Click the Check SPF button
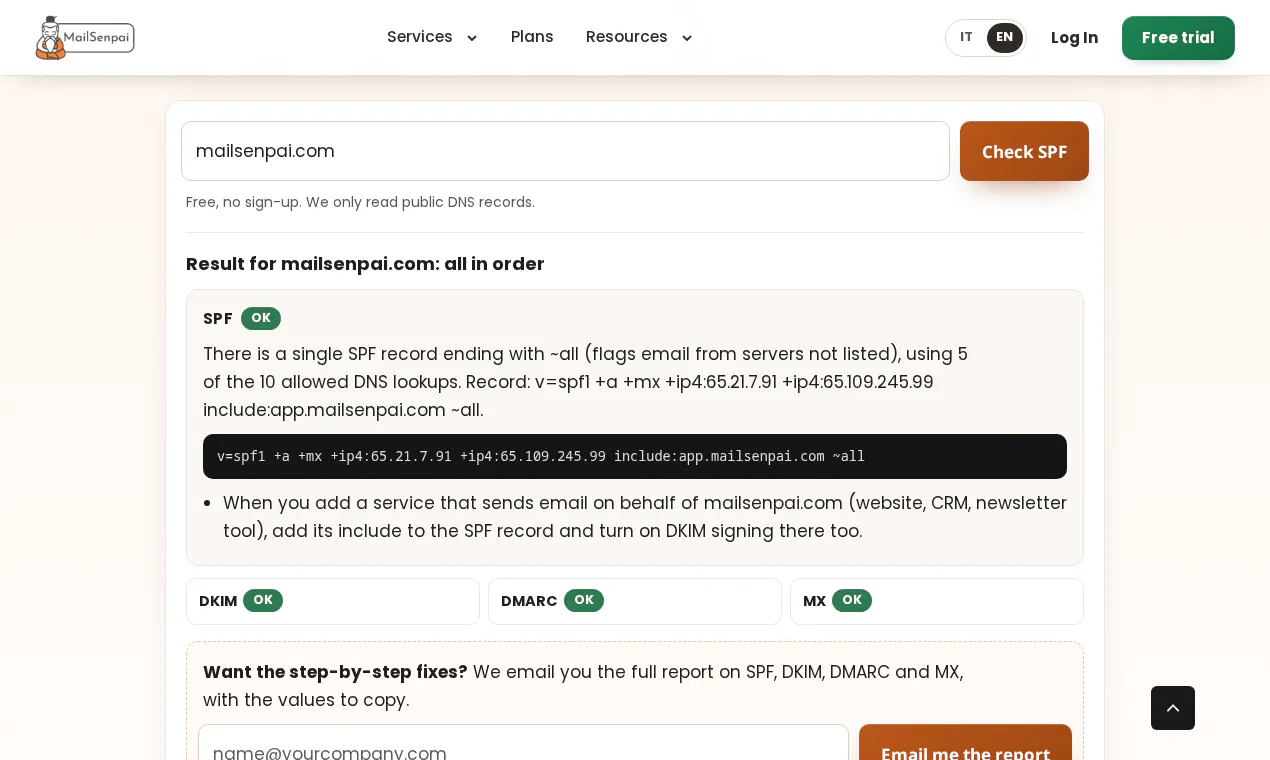 pyautogui.click(x=1024, y=151)
